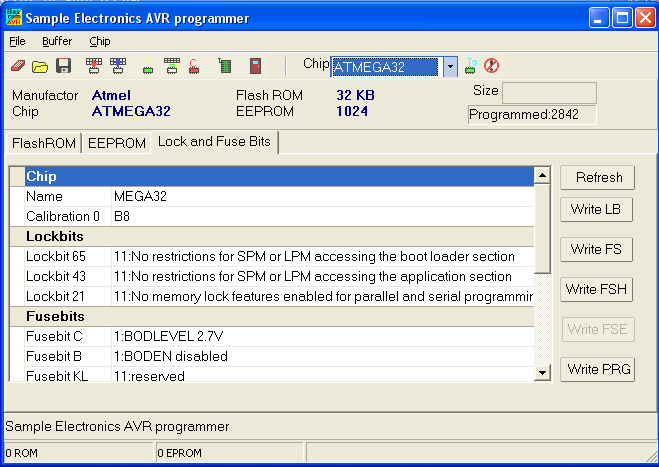Switch to the FlashROM tab

[x=44, y=143]
